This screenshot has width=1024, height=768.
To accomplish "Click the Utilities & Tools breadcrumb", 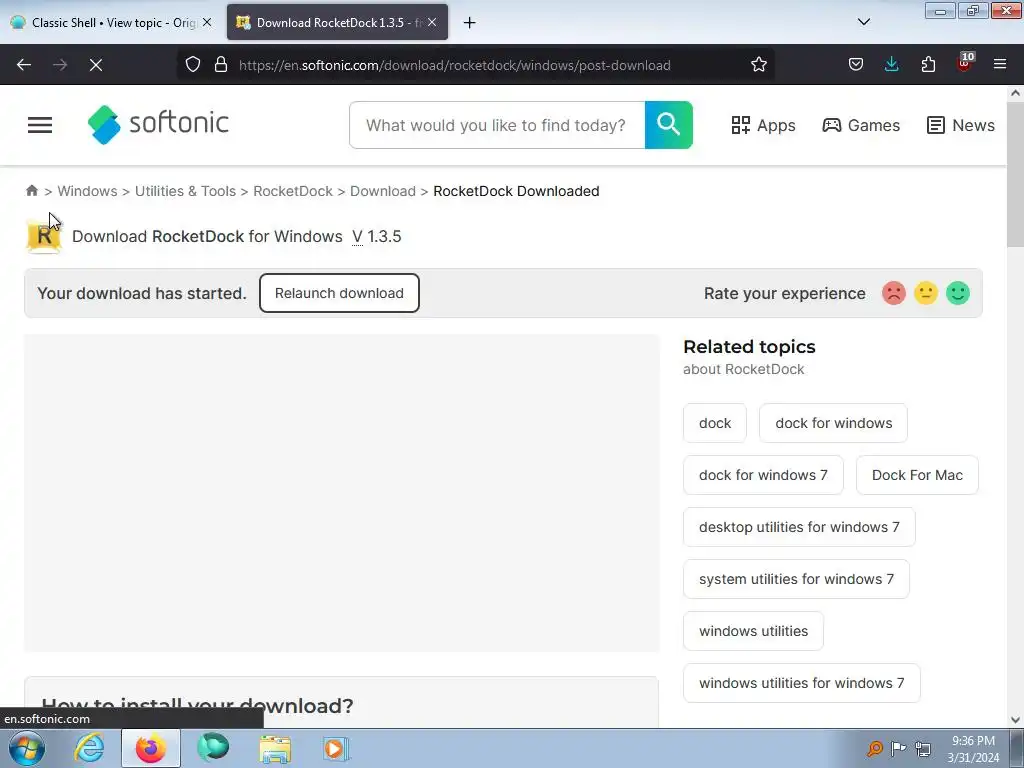I will (185, 191).
